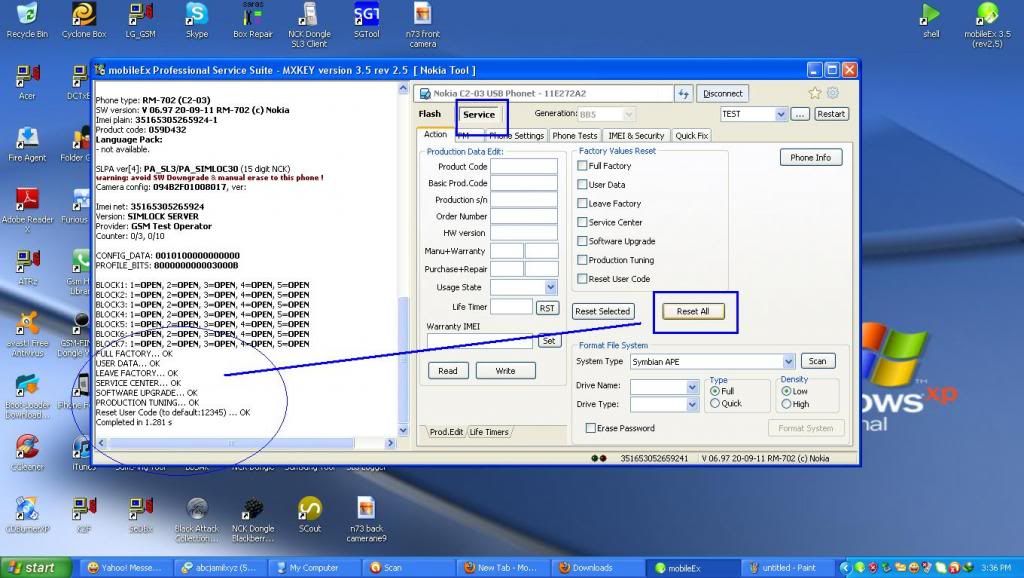Click the Product Code input field

pos(524,167)
